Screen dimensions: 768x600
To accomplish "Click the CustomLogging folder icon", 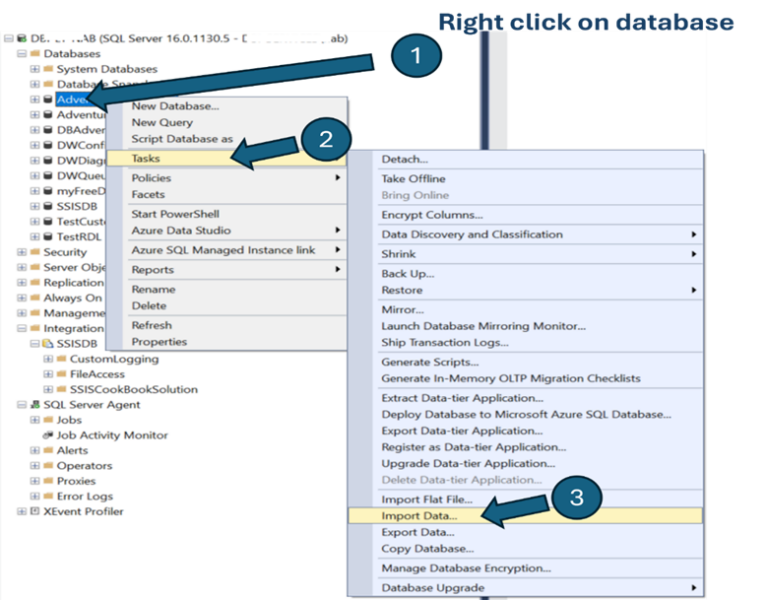I will click(x=60, y=359).
